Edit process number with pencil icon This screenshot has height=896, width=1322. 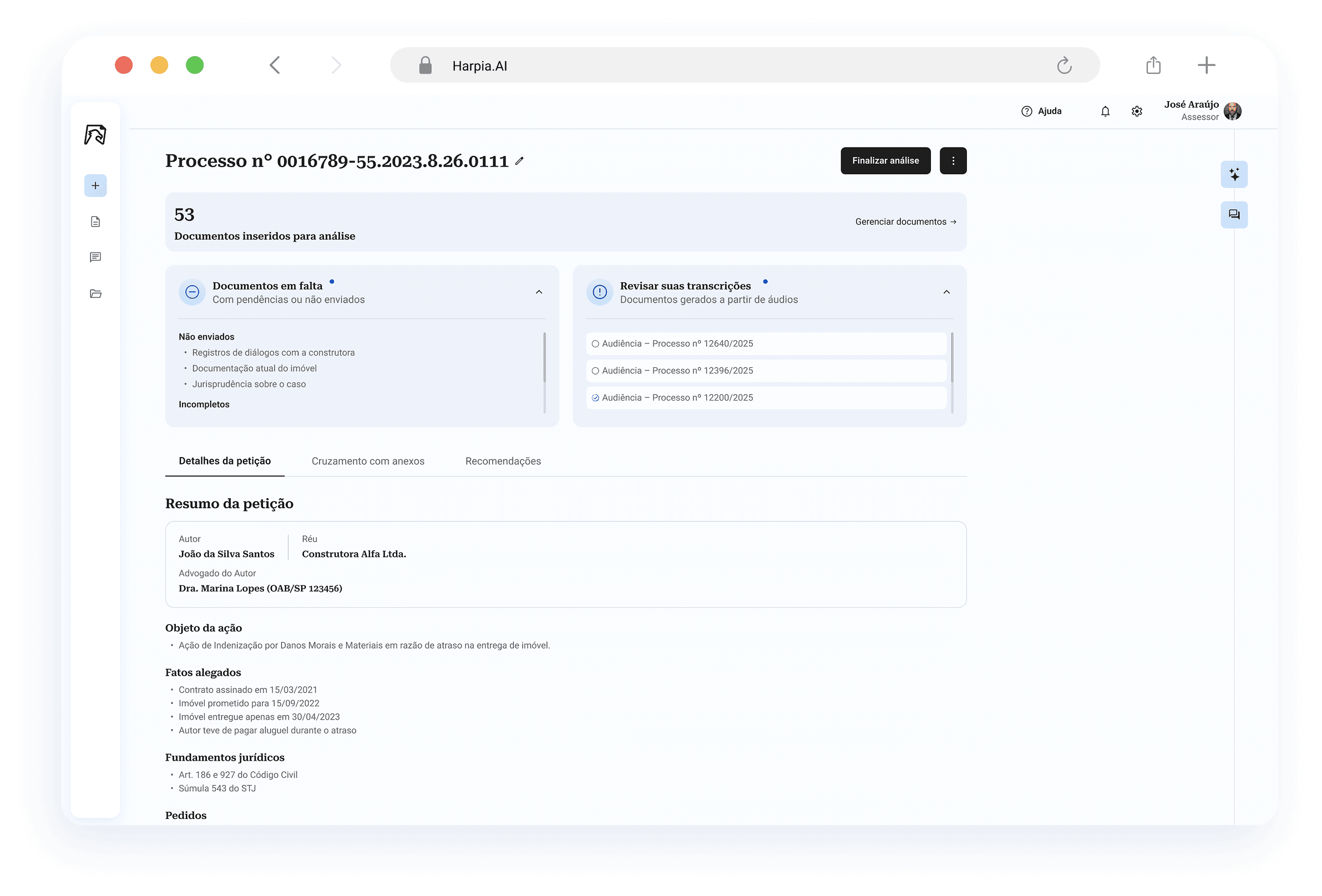click(x=519, y=161)
